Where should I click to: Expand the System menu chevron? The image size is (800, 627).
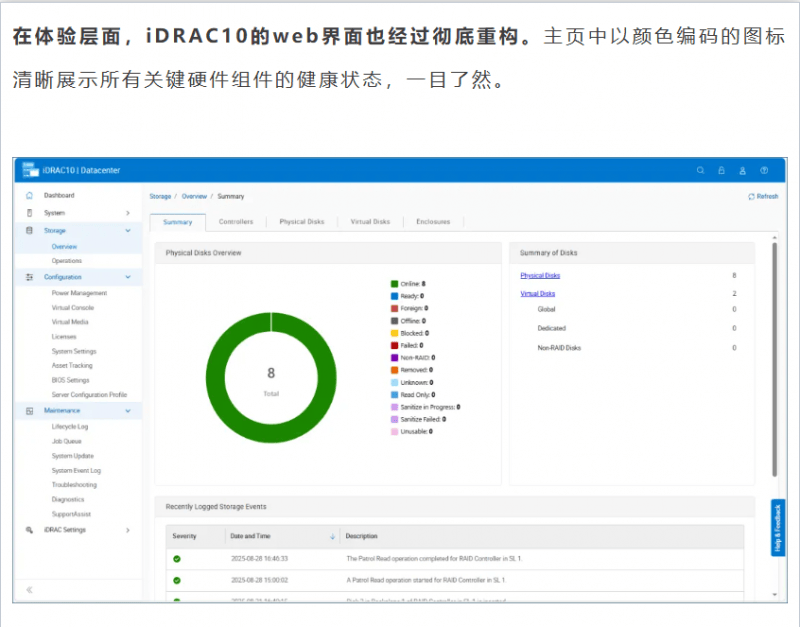tap(127, 213)
